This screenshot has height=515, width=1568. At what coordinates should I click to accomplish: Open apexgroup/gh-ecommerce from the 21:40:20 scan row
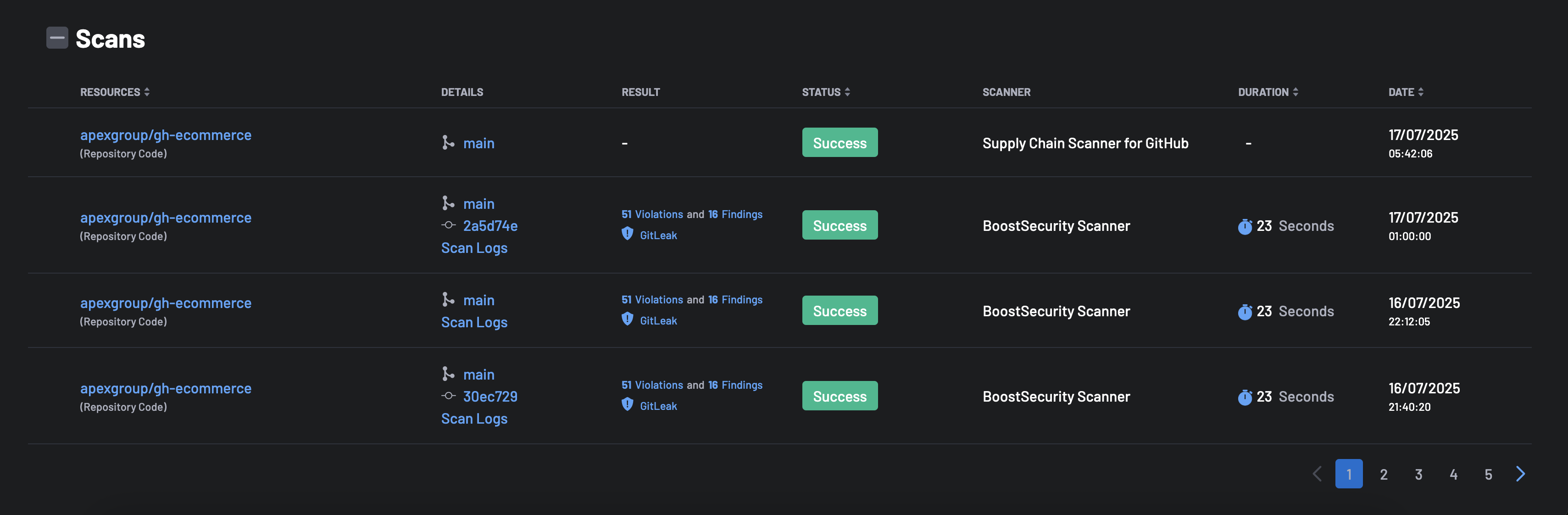(166, 388)
